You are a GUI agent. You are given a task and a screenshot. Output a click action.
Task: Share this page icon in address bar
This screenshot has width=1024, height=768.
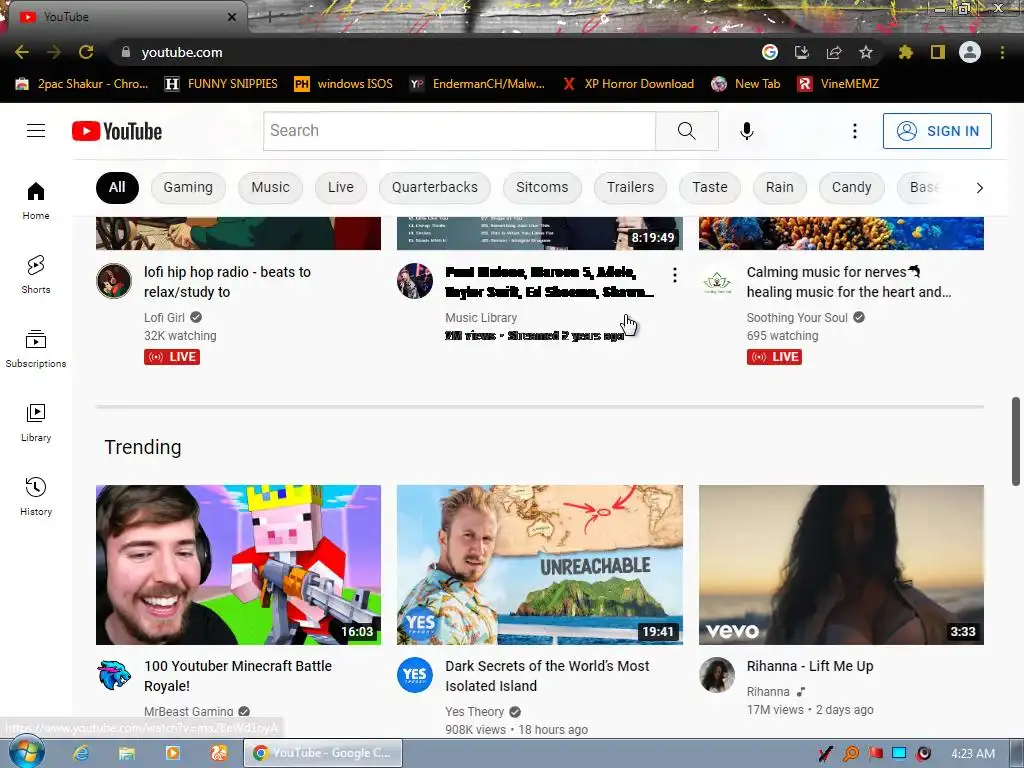coord(834,52)
